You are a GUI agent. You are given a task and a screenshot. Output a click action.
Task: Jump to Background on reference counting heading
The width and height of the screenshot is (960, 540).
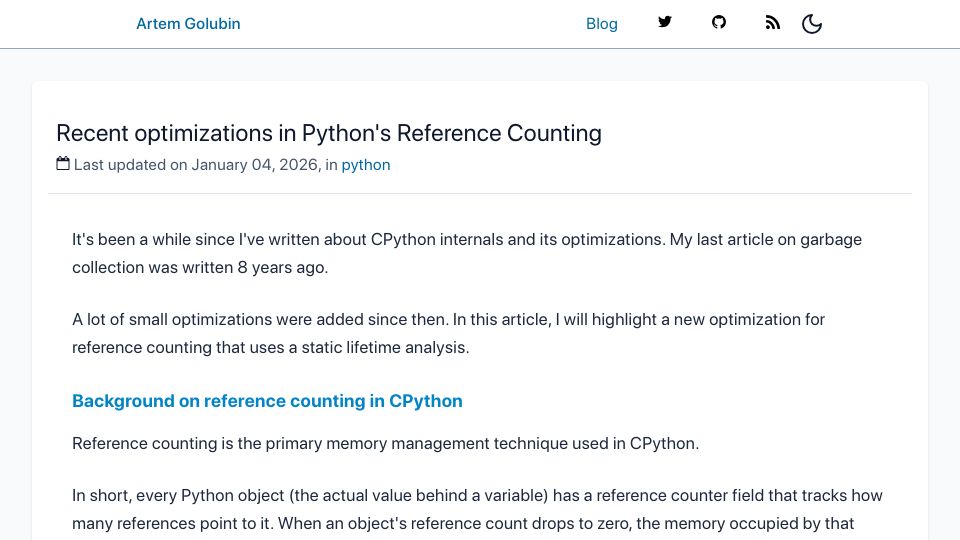pos(267,401)
